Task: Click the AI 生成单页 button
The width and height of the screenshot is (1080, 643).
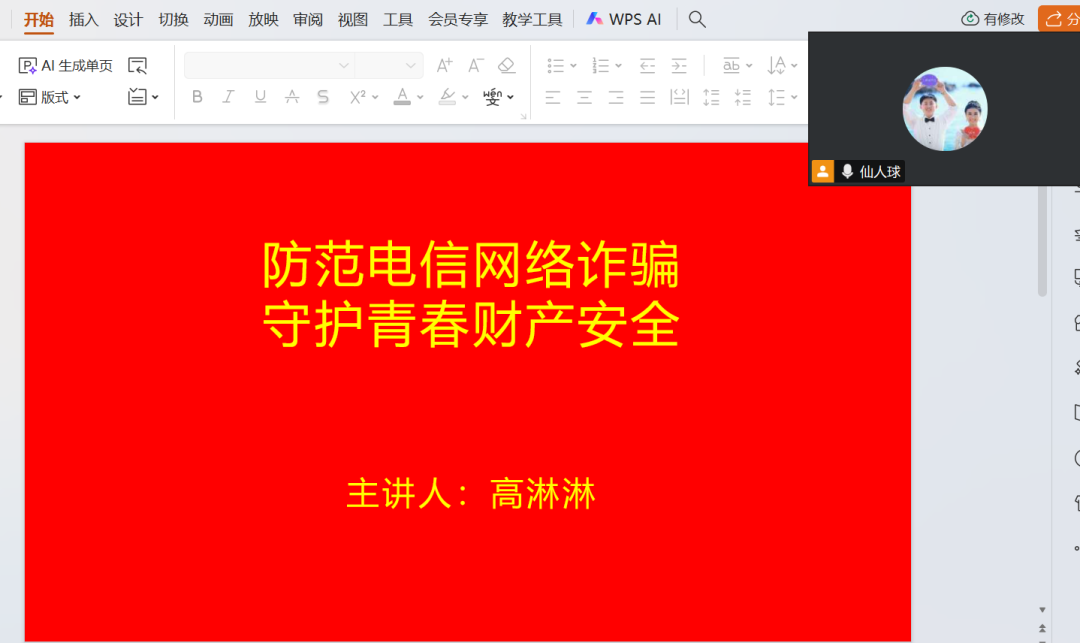Action: coord(66,66)
